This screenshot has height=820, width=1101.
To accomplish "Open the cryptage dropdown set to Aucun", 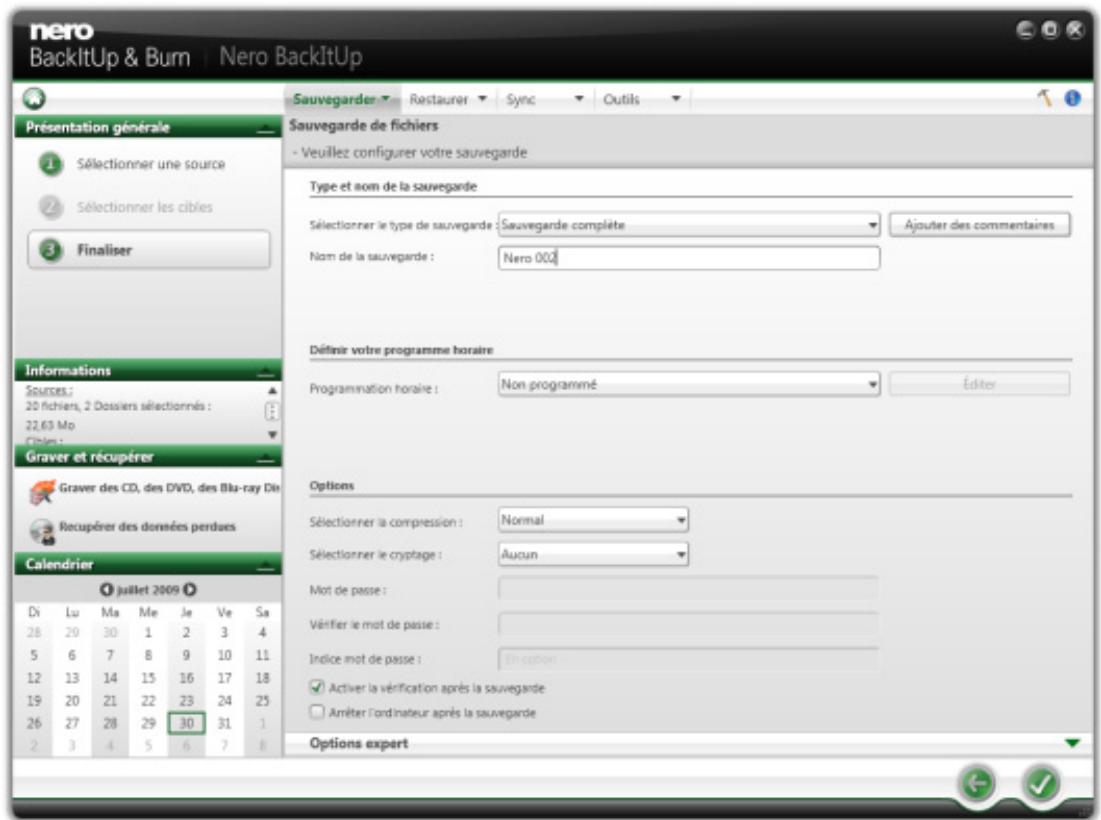I will pyautogui.click(x=593, y=554).
